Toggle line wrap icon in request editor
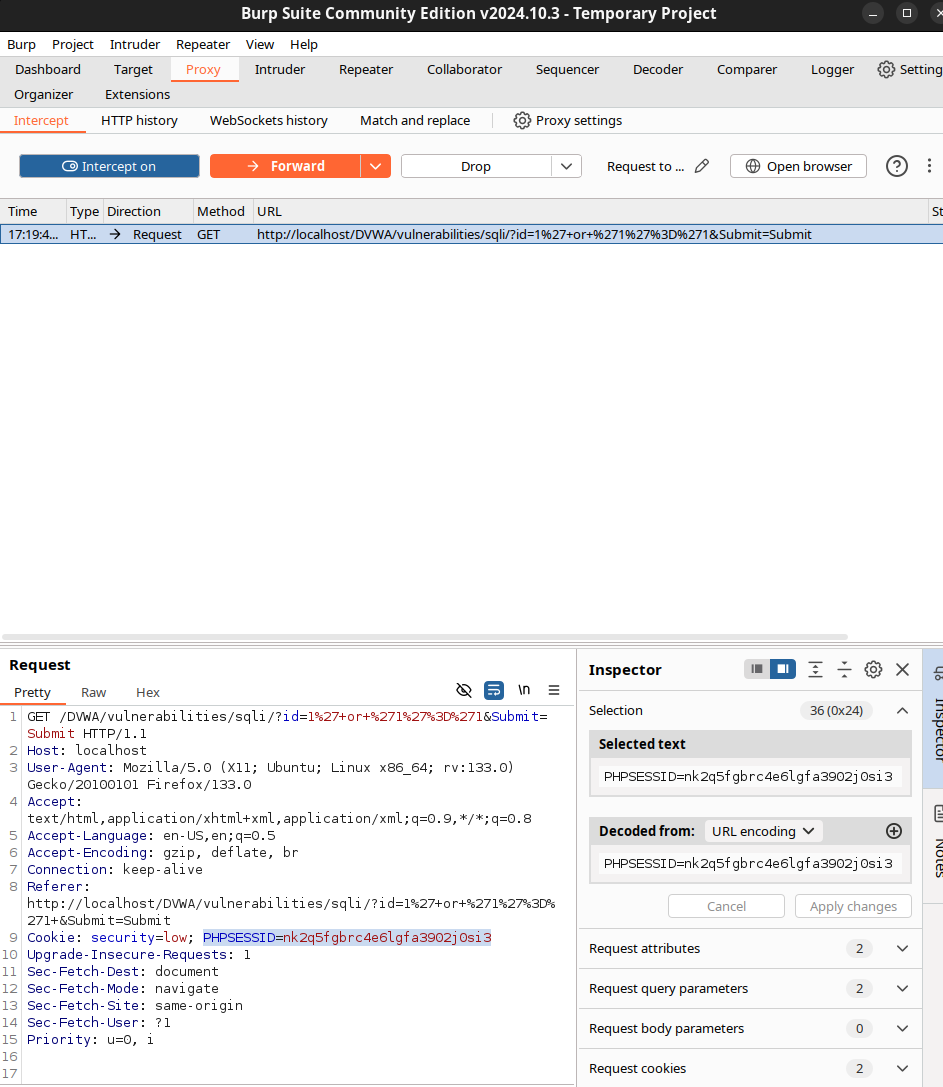This screenshot has width=943, height=1087. pos(494,690)
